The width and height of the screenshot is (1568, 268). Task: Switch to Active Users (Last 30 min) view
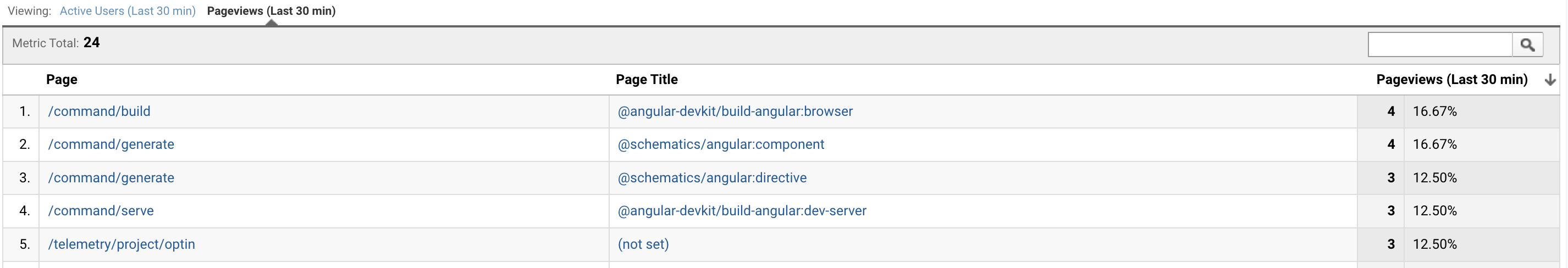128,11
